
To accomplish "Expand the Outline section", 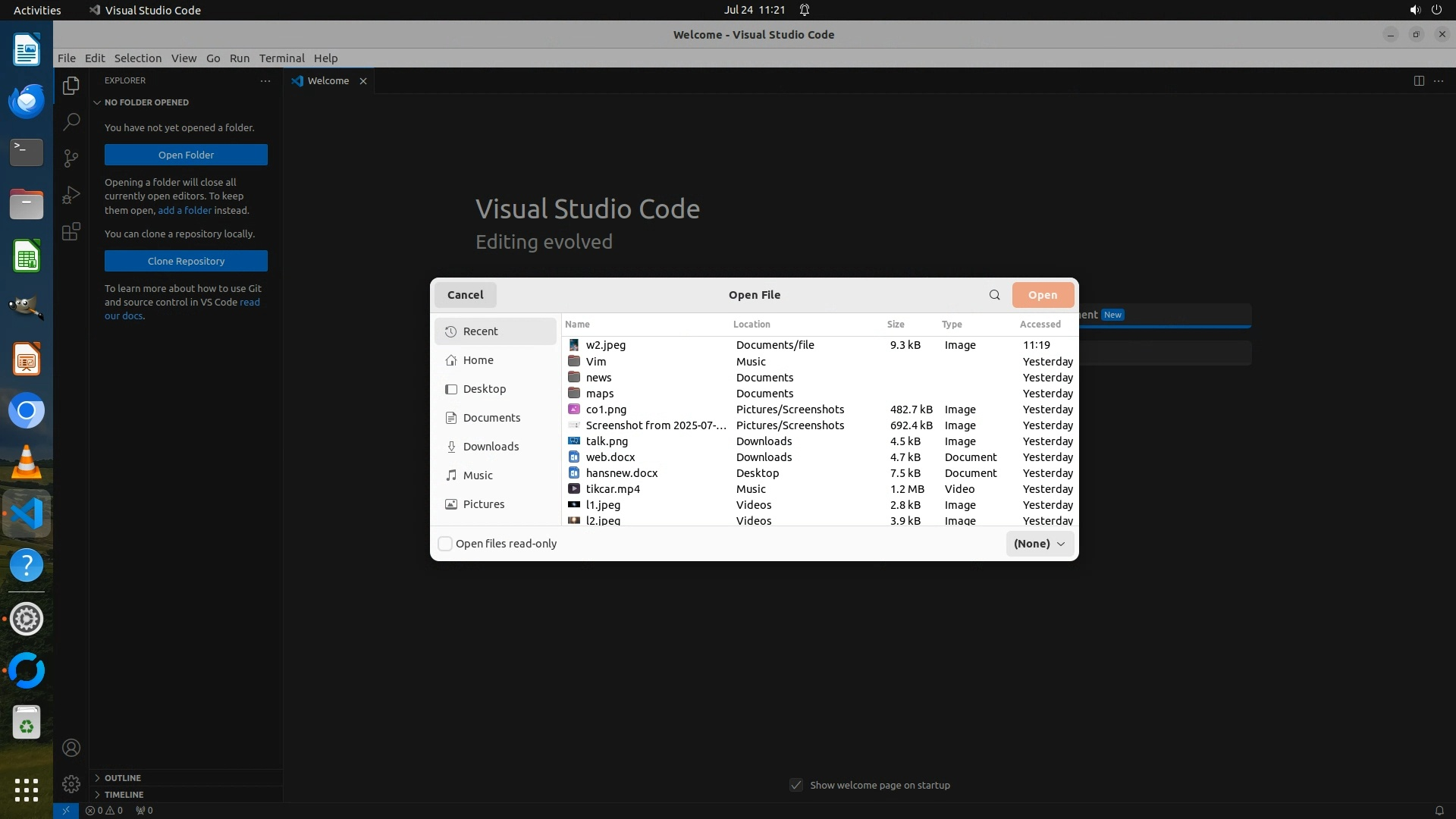I will pos(122,778).
